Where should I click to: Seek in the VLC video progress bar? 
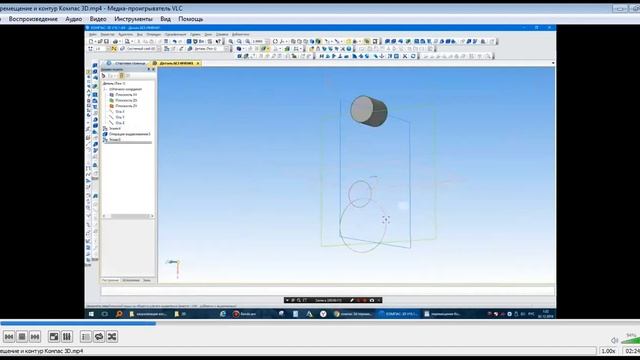pos(320,323)
